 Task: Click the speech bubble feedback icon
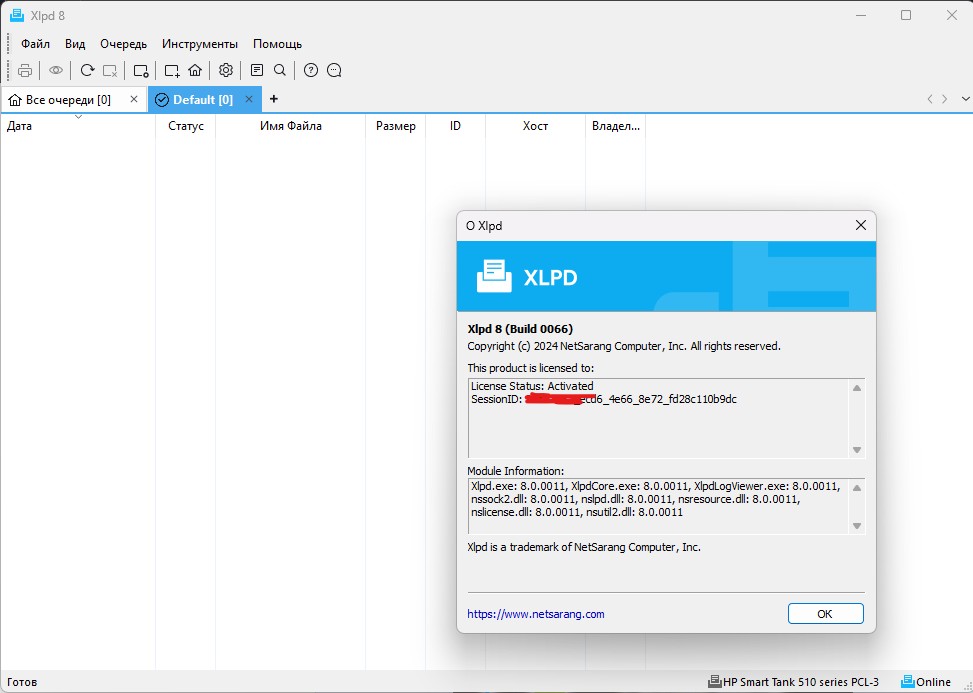pos(334,71)
